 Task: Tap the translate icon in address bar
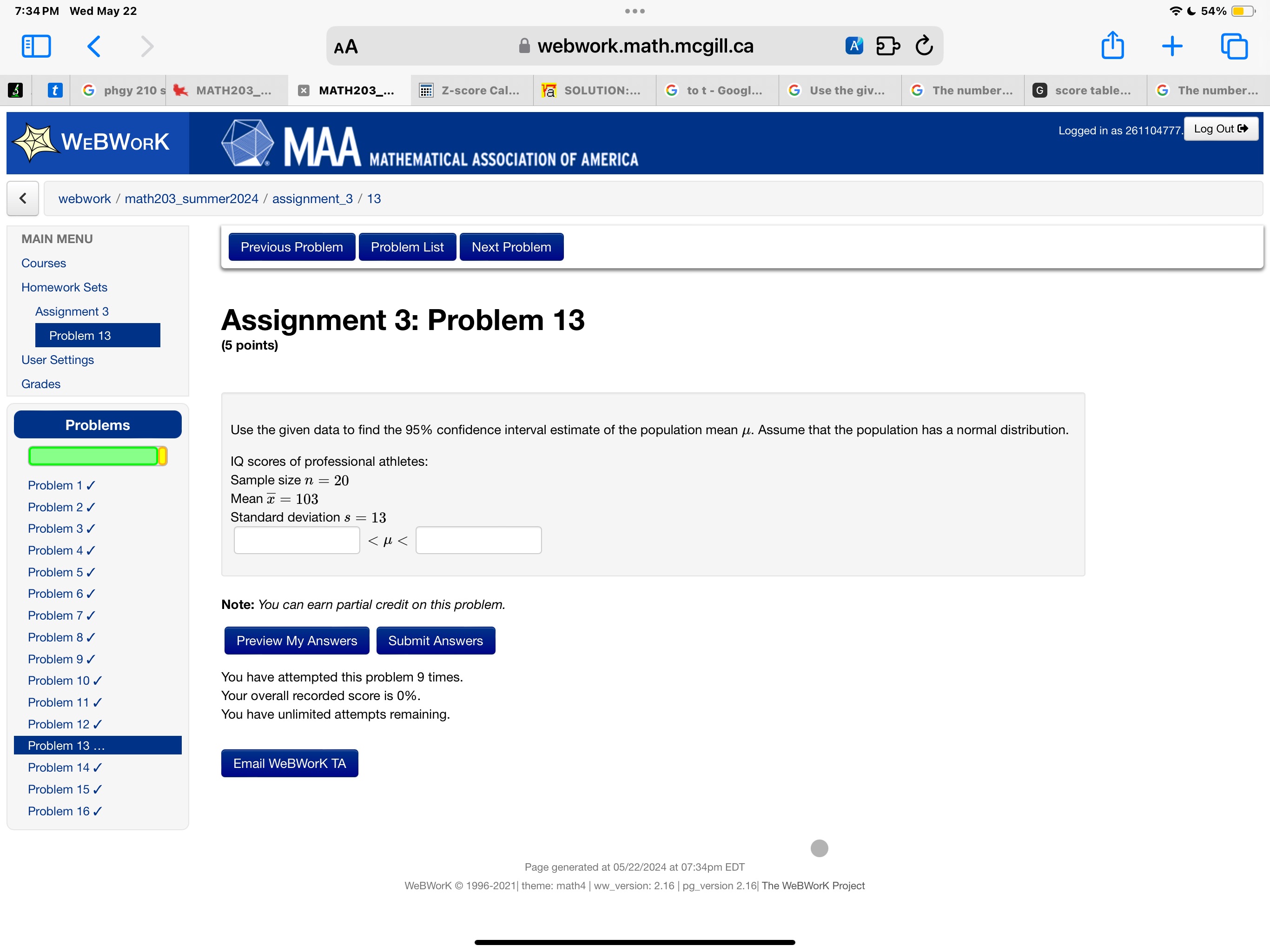click(854, 46)
